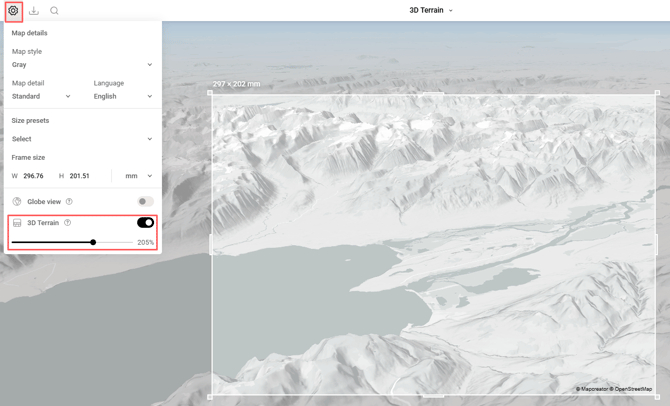Change the Language English dropdown

(x=123, y=97)
